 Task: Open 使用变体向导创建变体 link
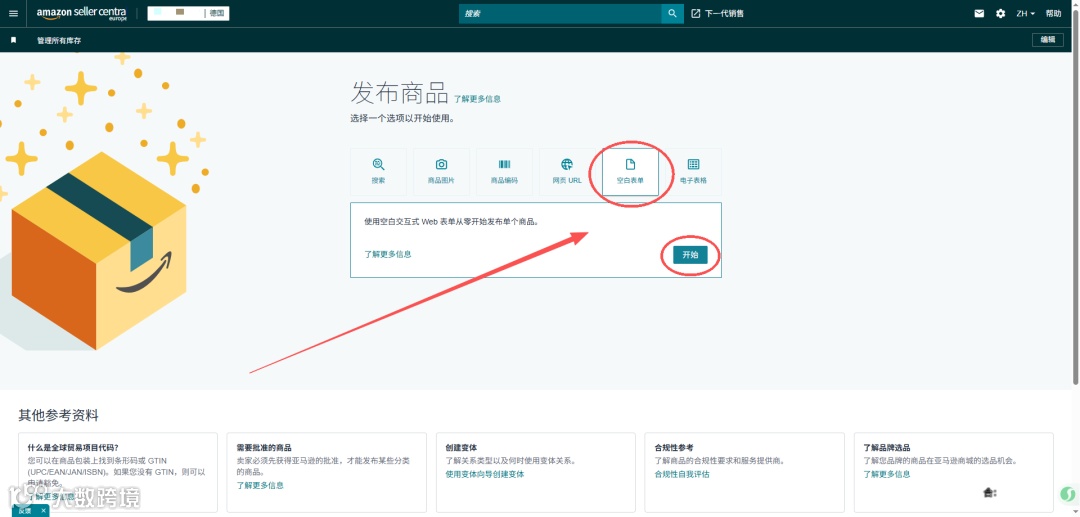pyautogui.click(x=485, y=474)
